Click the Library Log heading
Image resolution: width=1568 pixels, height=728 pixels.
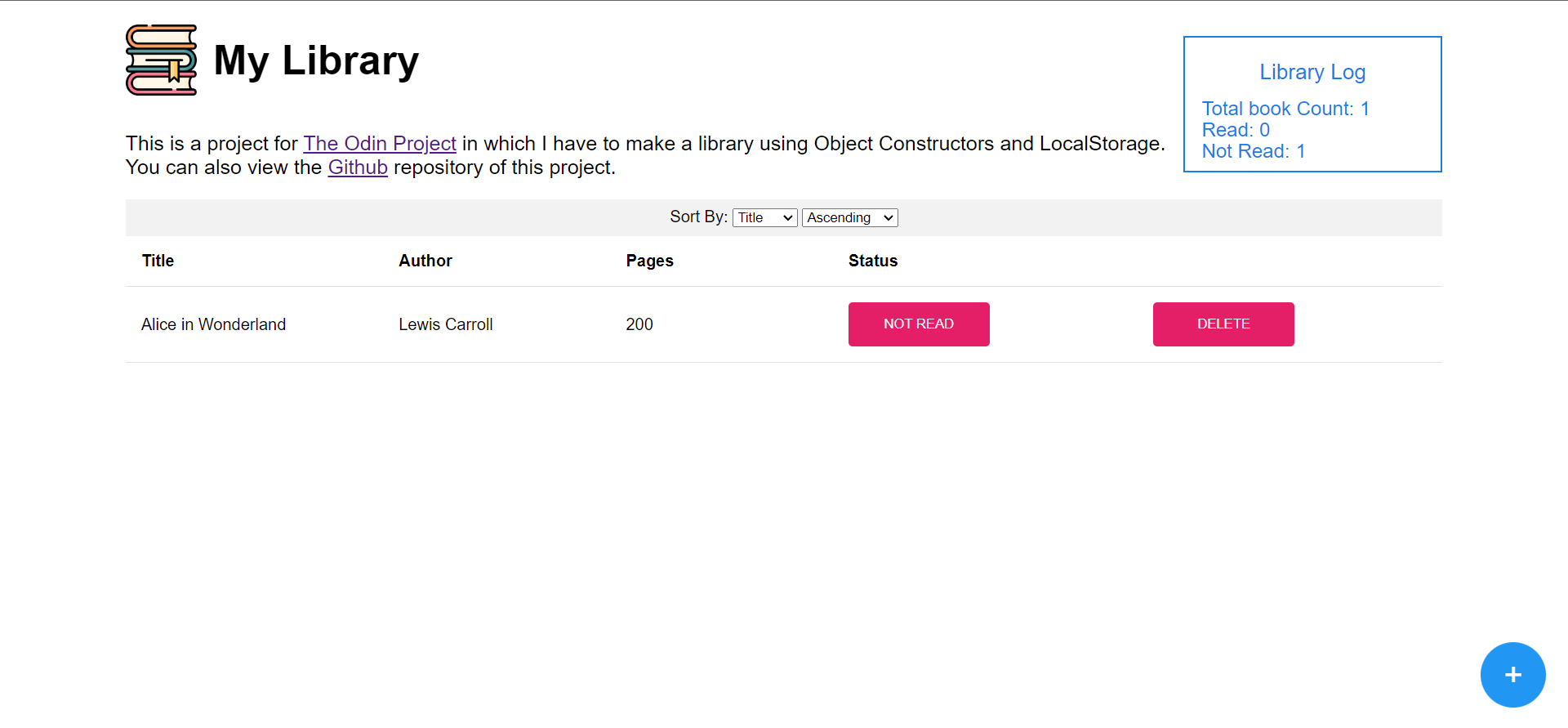click(x=1312, y=72)
